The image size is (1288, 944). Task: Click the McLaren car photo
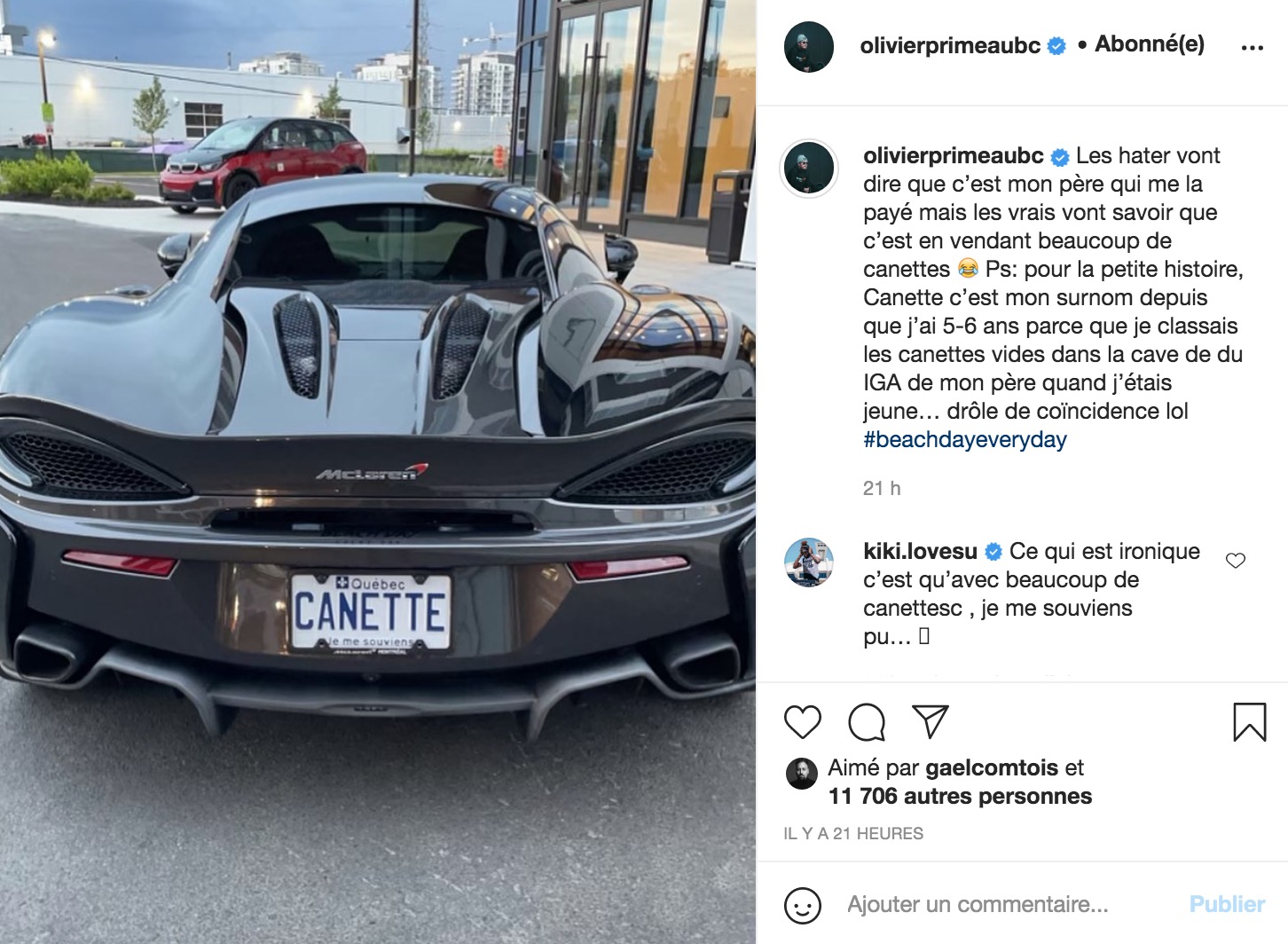pos(378,472)
